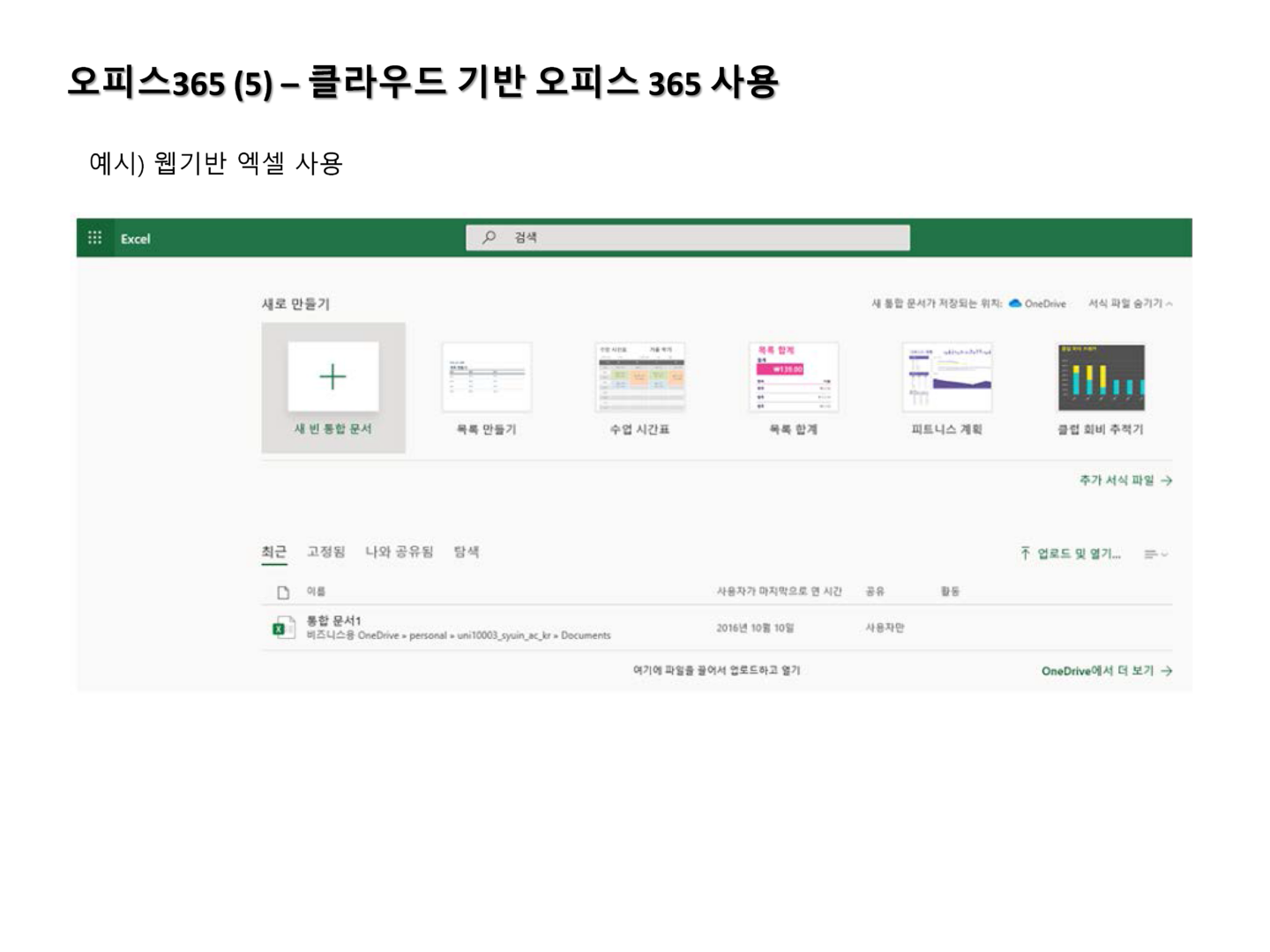Click the plus icon for new workbook
This screenshot has width=1270, height=952.
pyautogui.click(x=332, y=376)
